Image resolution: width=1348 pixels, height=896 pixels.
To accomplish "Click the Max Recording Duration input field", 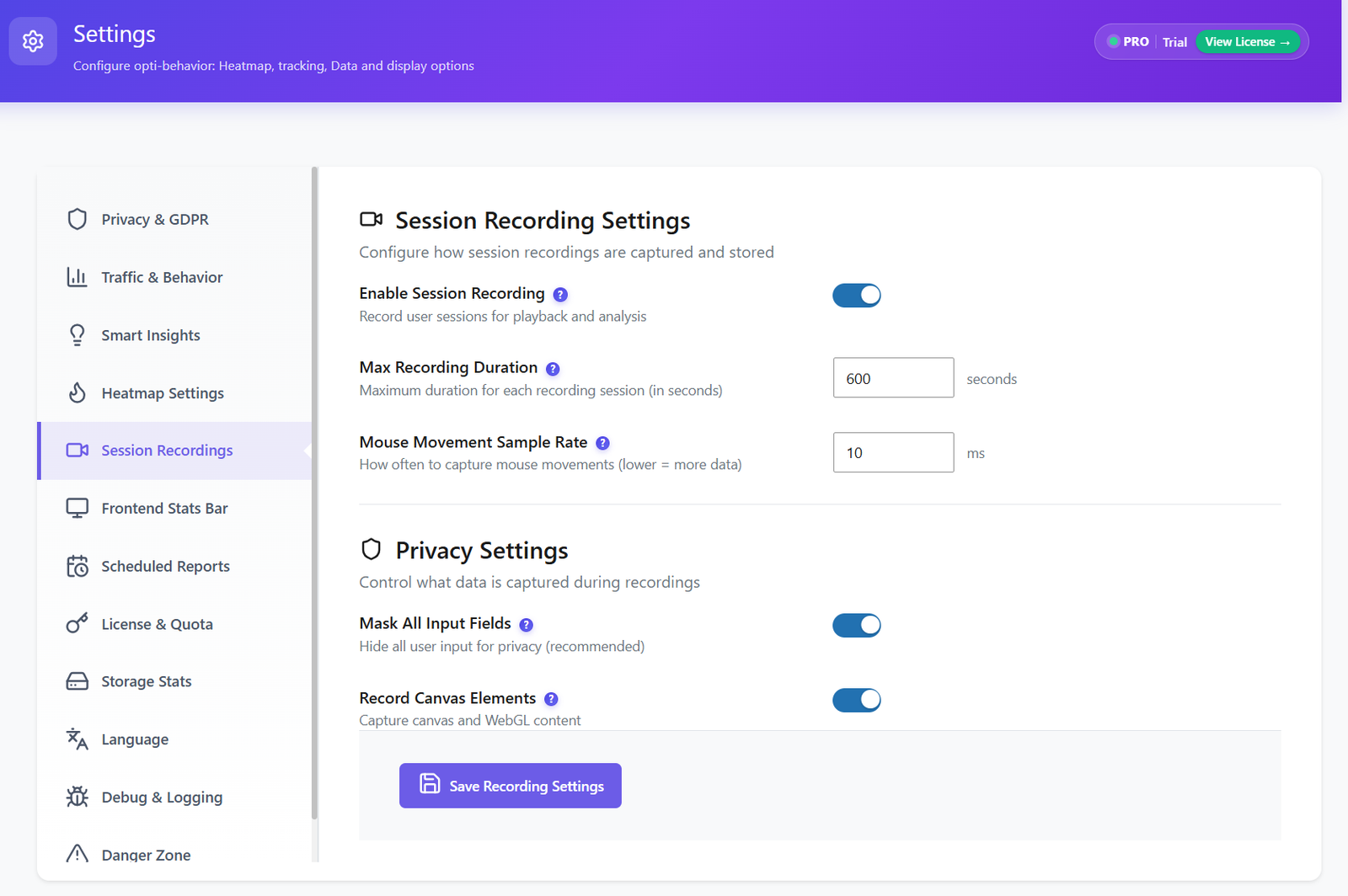I will point(894,378).
